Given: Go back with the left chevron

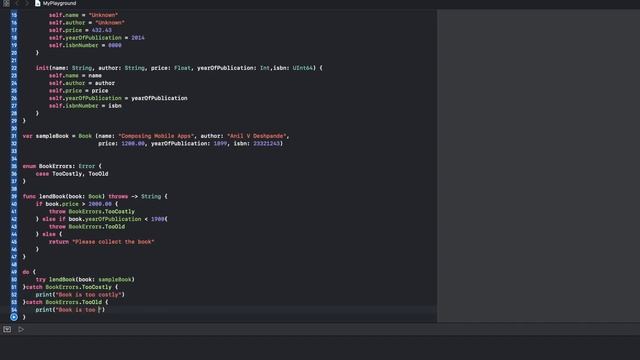Looking at the screenshot, I should pos(18,3).
